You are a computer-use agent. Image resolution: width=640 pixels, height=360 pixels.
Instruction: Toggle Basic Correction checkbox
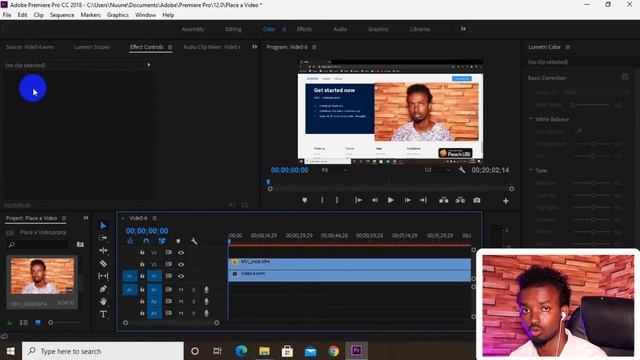[625, 77]
